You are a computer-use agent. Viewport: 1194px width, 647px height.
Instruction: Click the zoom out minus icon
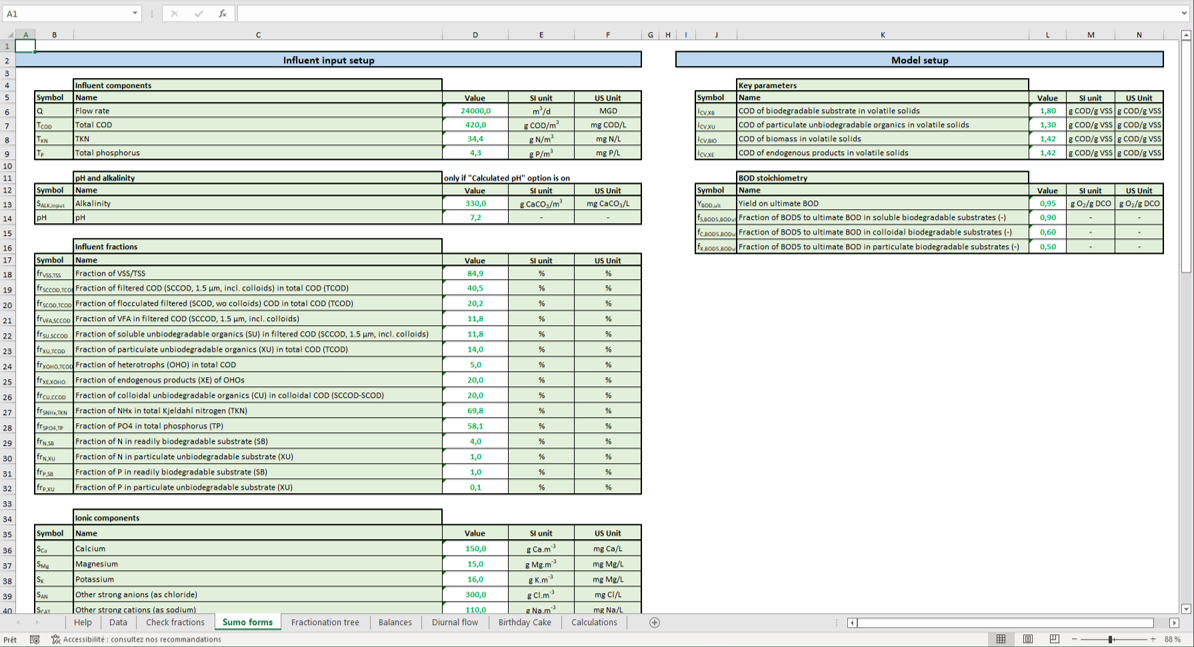pos(1074,639)
